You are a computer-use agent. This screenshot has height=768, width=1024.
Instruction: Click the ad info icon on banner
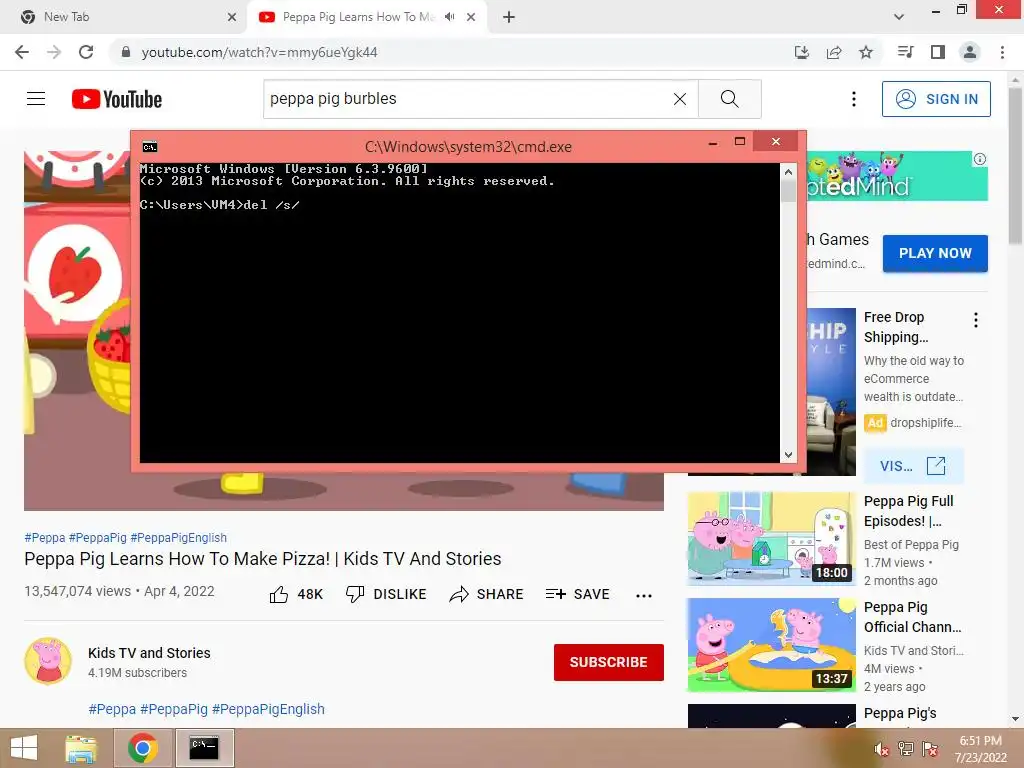(x=980, y=159)
